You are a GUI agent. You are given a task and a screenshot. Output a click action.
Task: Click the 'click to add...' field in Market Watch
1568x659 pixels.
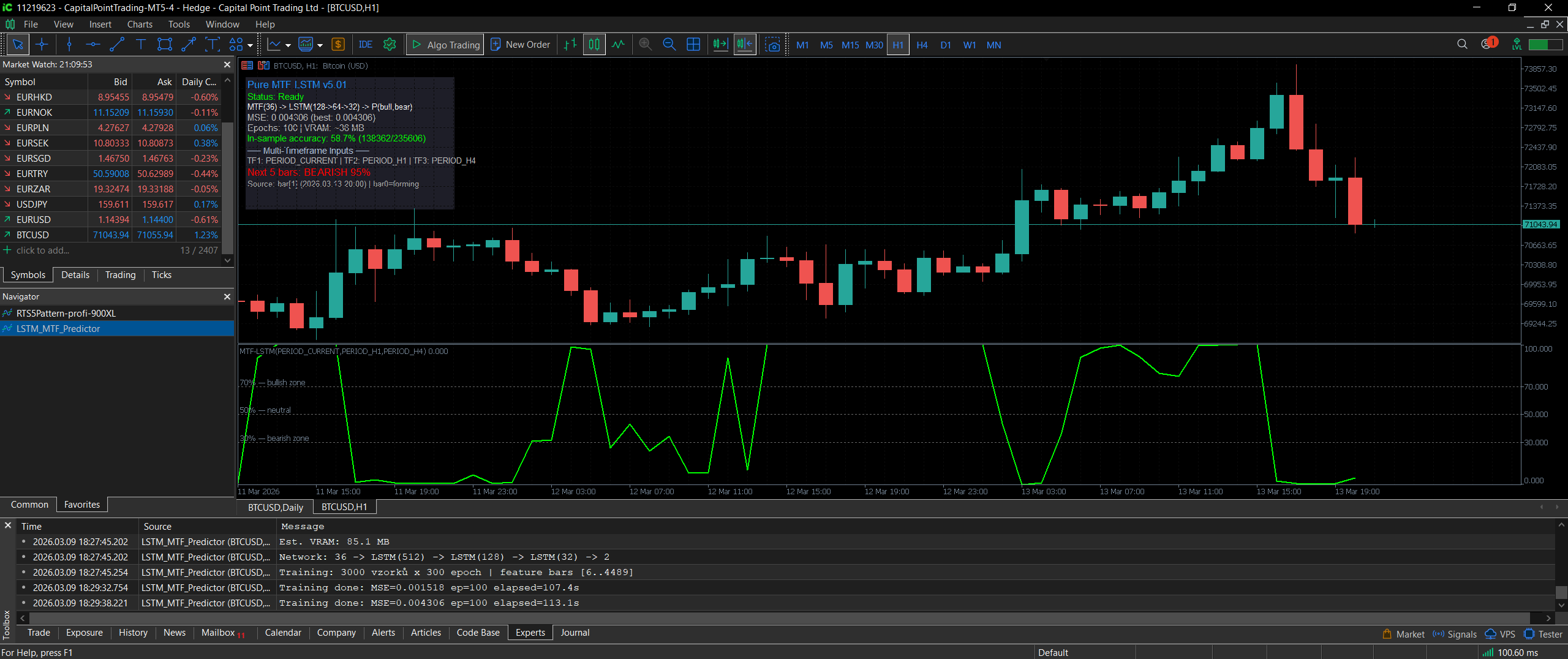(42, 250)
